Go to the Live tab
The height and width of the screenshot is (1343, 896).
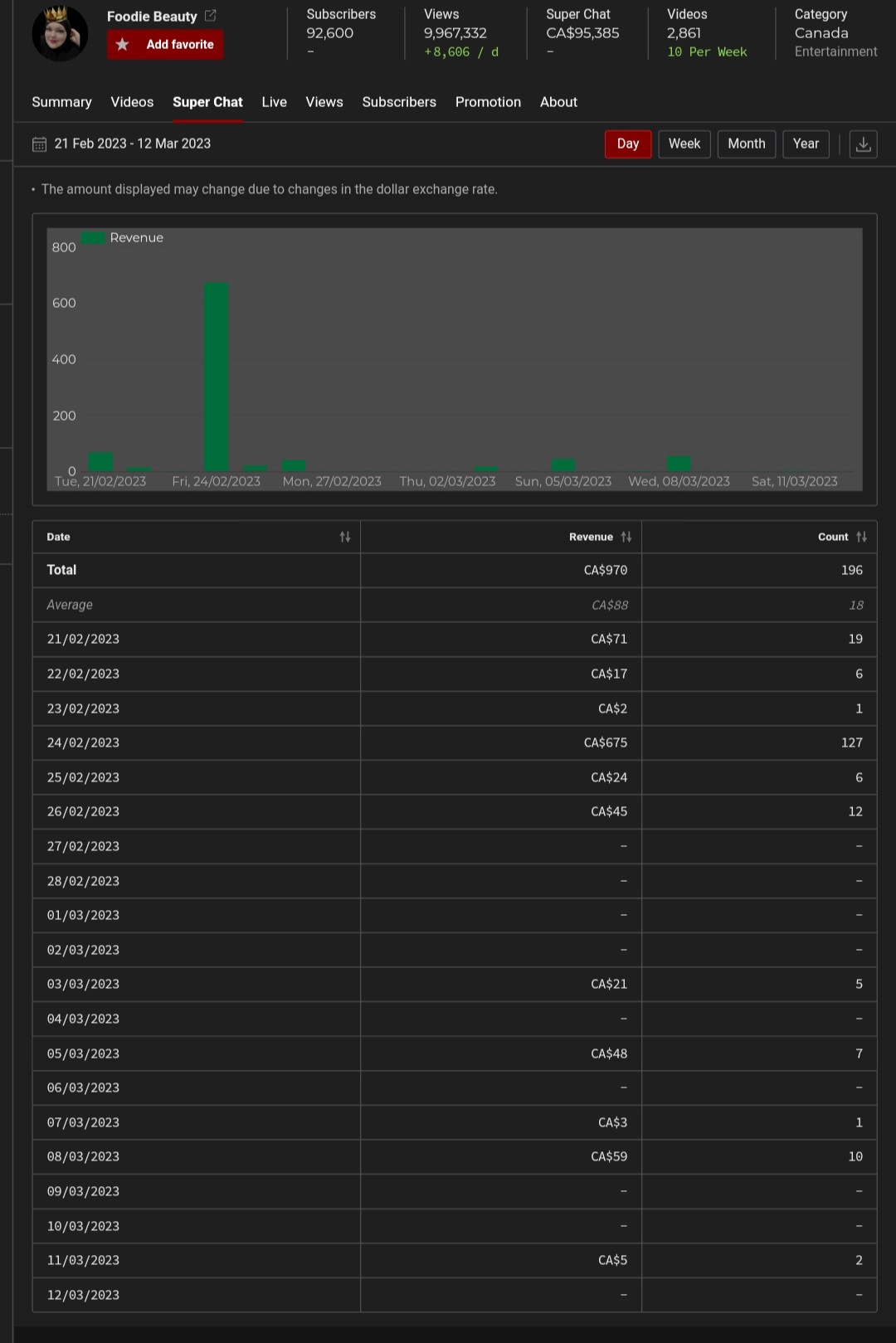pyautogui.click(x=274, y=102)
